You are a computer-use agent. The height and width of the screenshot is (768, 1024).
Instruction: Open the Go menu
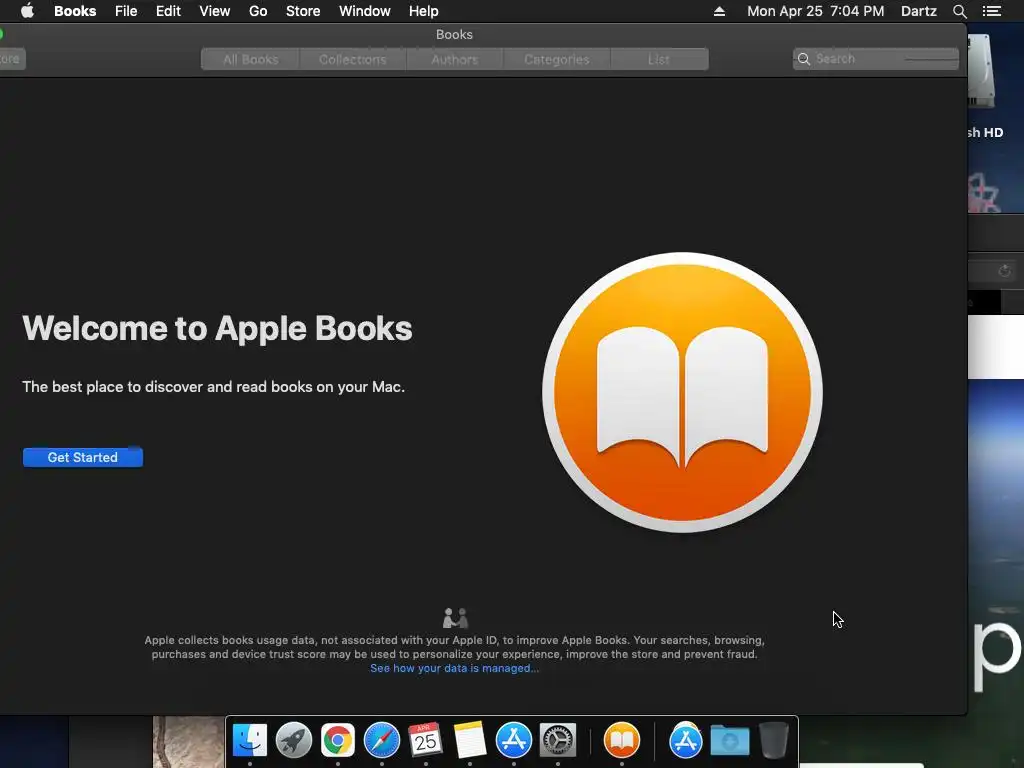[x=258, y=11]
